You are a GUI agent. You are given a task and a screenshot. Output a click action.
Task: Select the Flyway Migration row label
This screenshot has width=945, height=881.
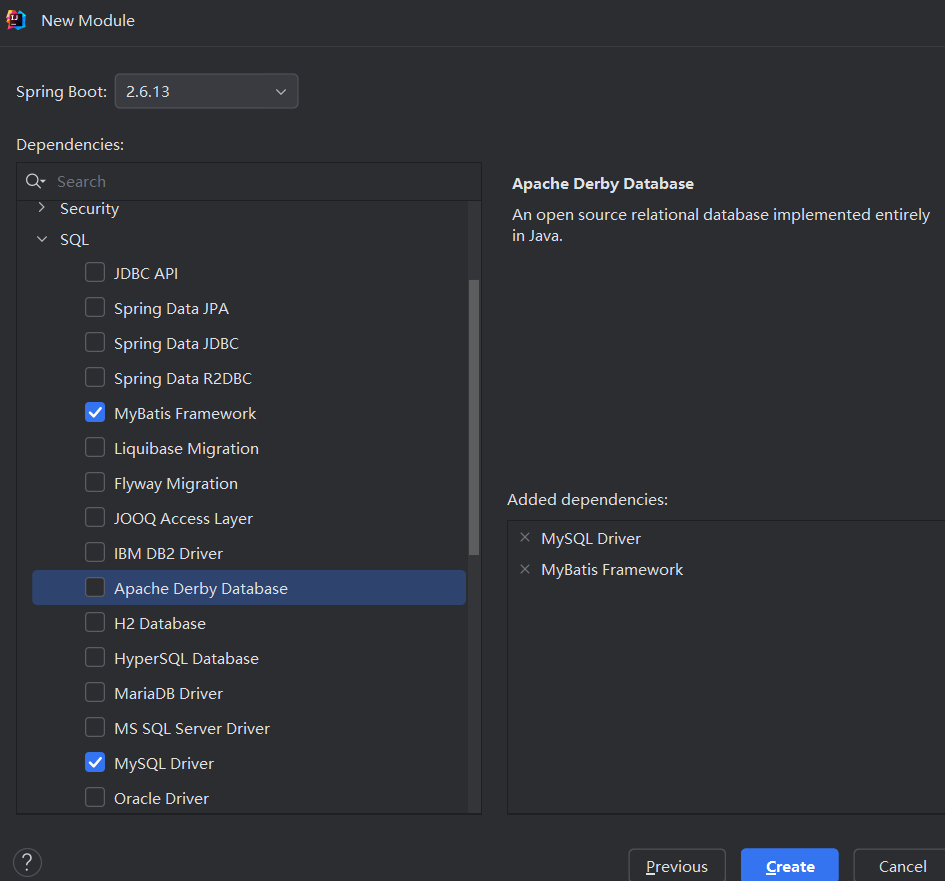pyautogui.click(x=175, y=483)
